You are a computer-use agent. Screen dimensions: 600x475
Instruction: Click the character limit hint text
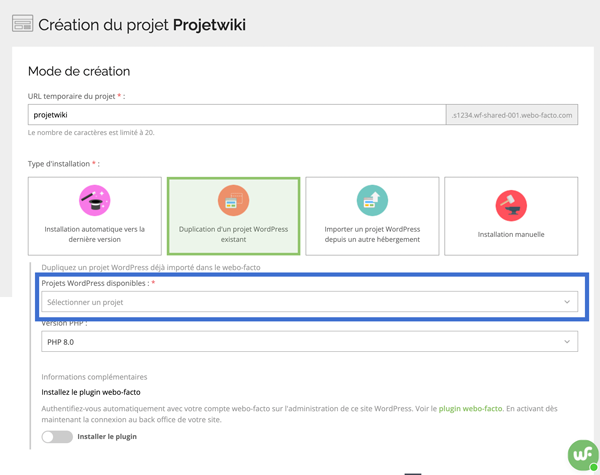(x=91, y=133)
